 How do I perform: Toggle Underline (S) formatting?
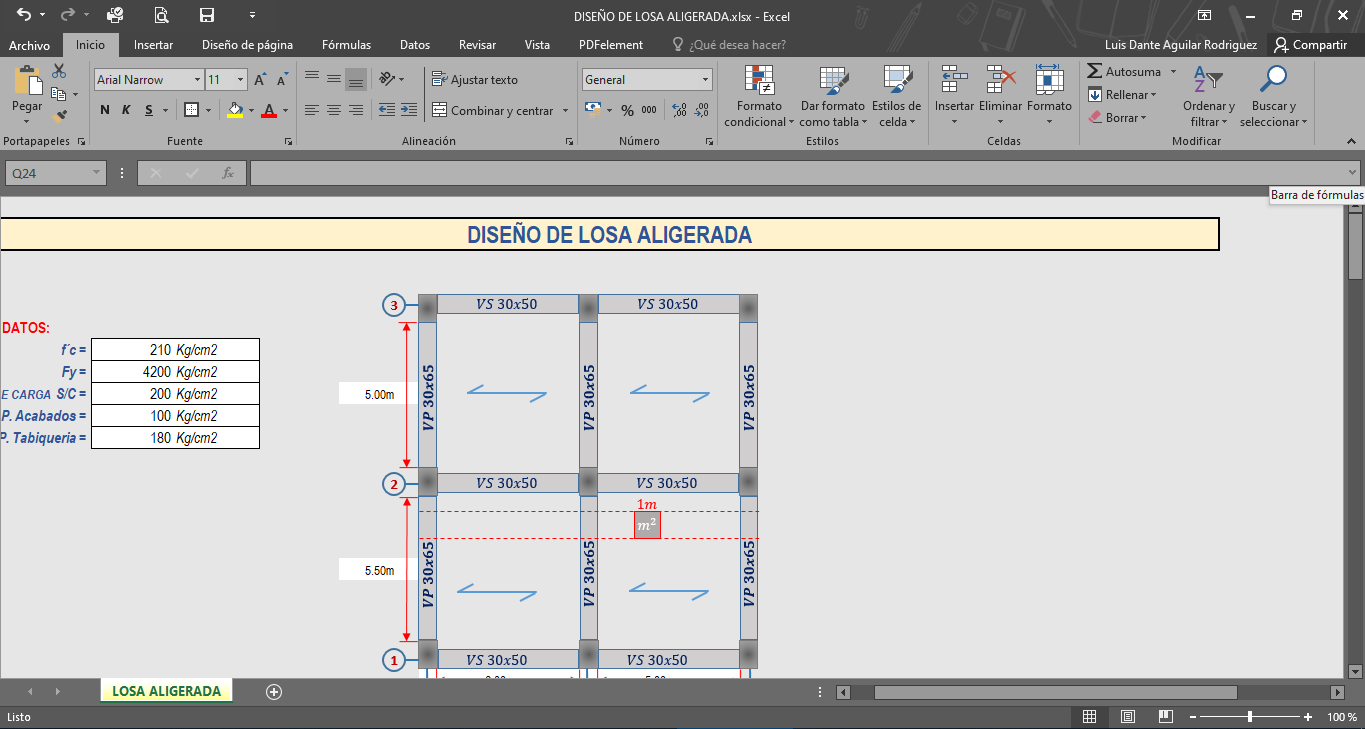pos(149,110)
